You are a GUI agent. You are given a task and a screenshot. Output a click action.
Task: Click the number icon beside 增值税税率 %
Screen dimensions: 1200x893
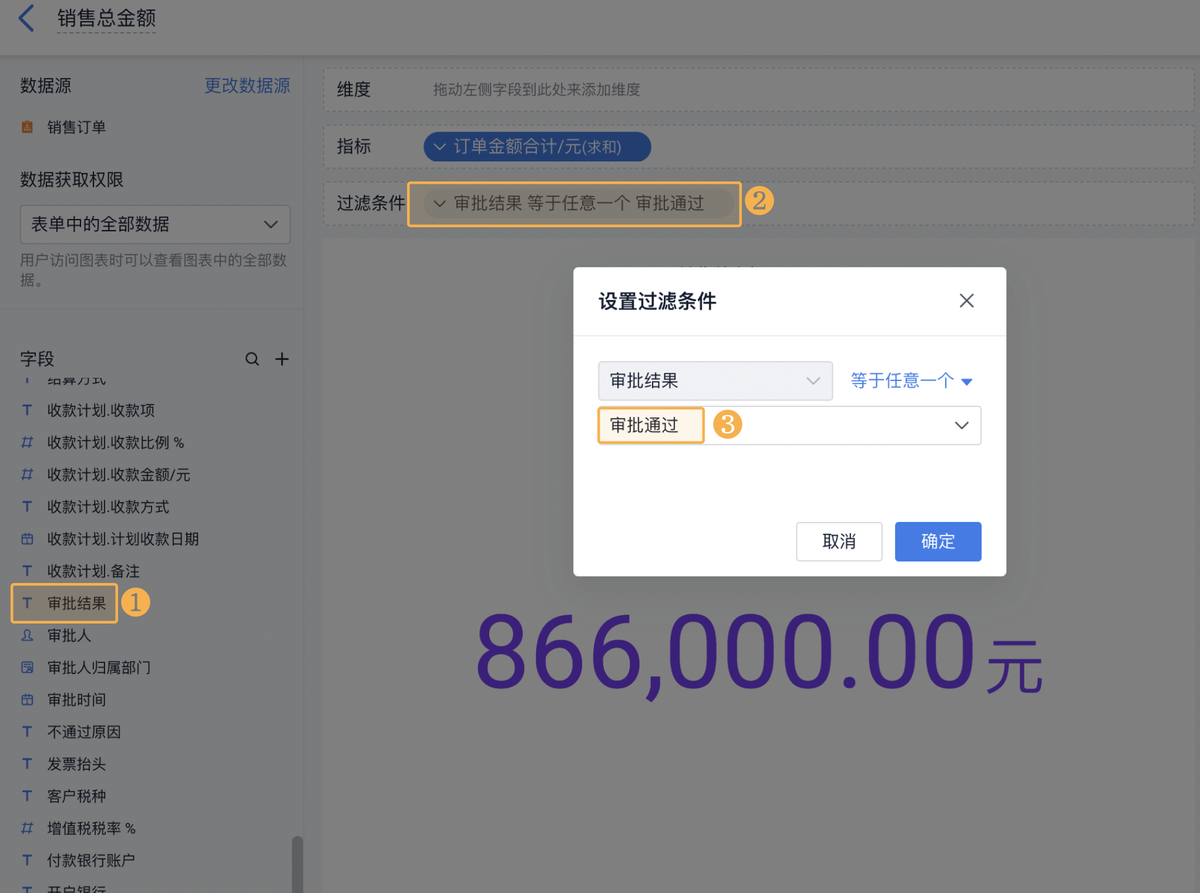[x=27, y=828]
